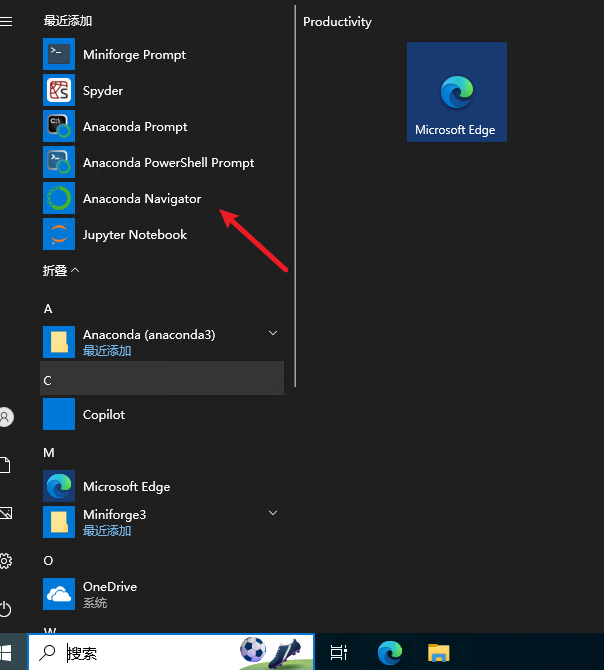Select the OneDrive text label
This screenshot has height=670, width=604.
coord(110,587)
